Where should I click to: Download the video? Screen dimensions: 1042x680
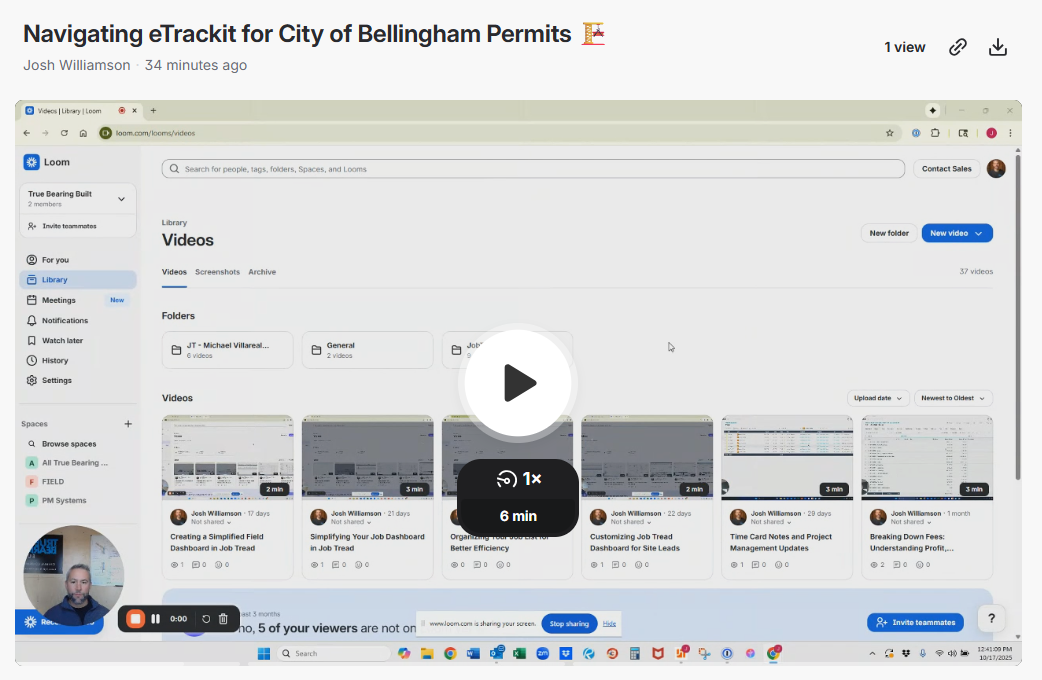click(x=997, y=47)
